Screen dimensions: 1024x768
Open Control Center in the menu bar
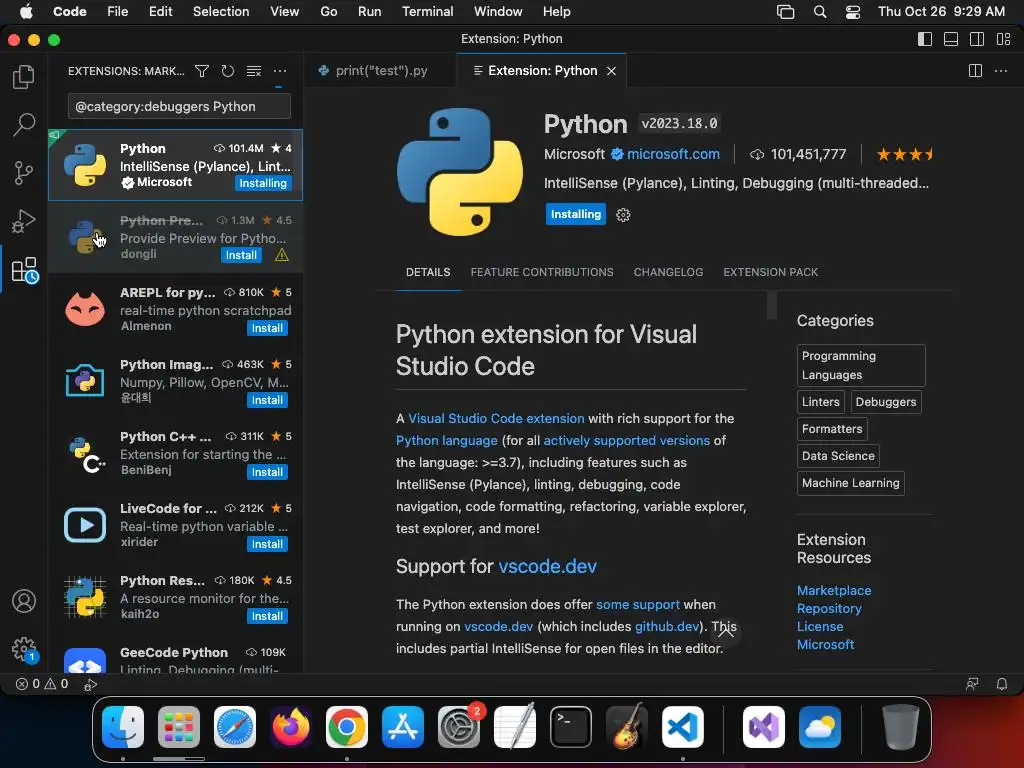coord(852,12)
